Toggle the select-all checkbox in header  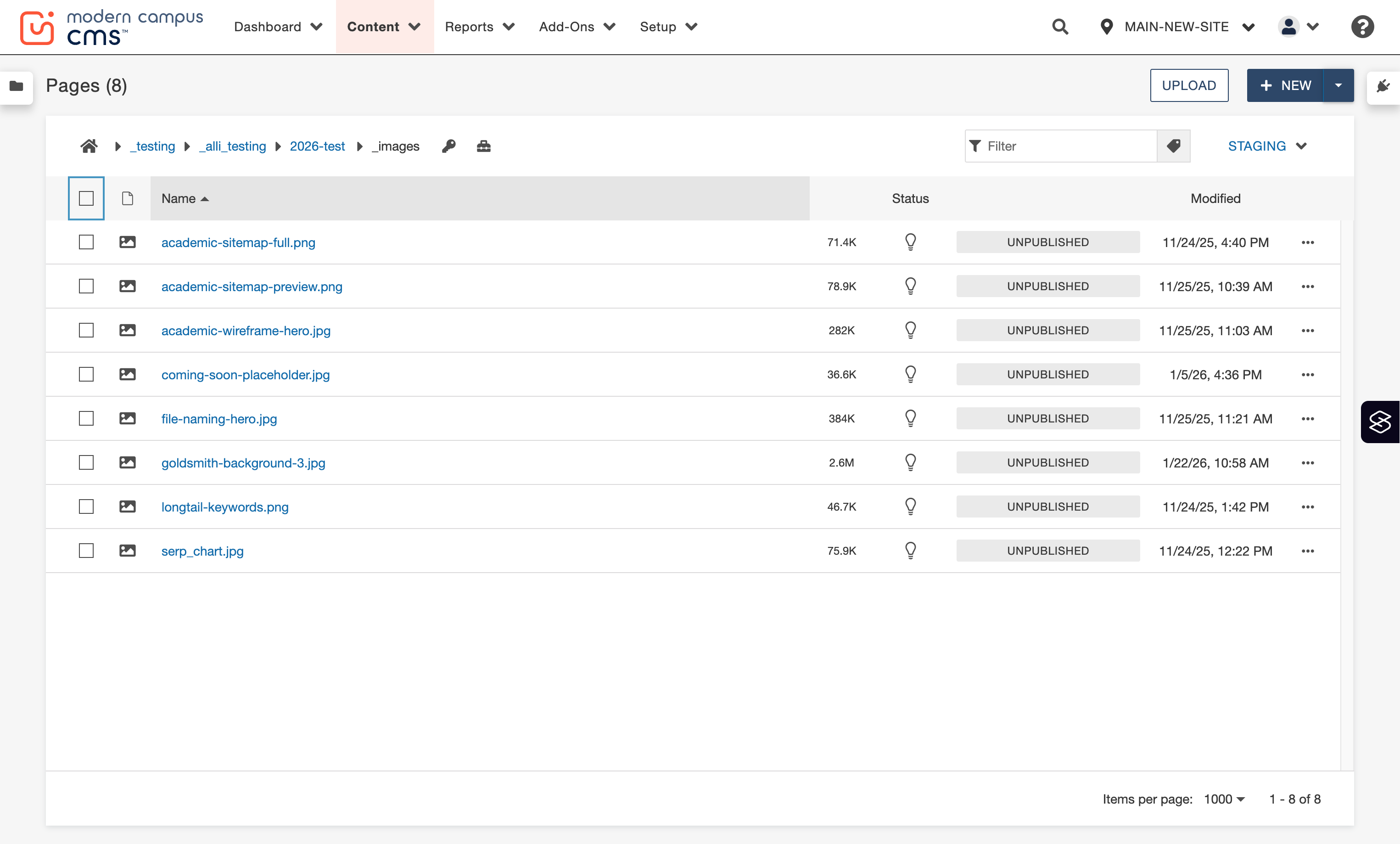[x=86, y=198]
